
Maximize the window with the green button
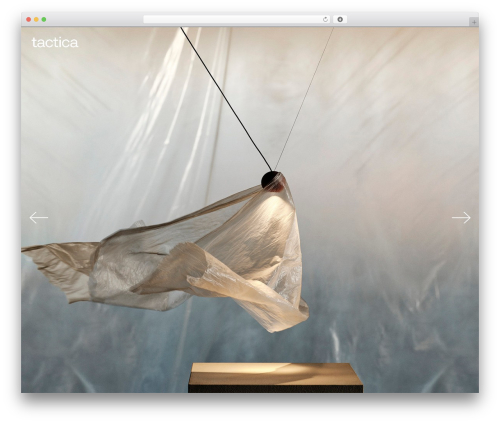click(x=44, y=20)
